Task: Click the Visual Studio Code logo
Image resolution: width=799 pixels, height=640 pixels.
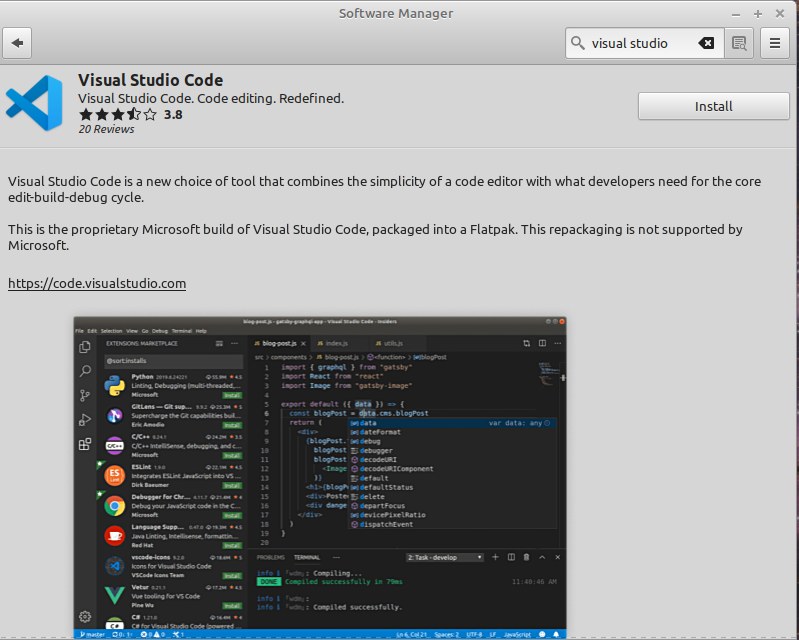Action: tap(34, 103)
